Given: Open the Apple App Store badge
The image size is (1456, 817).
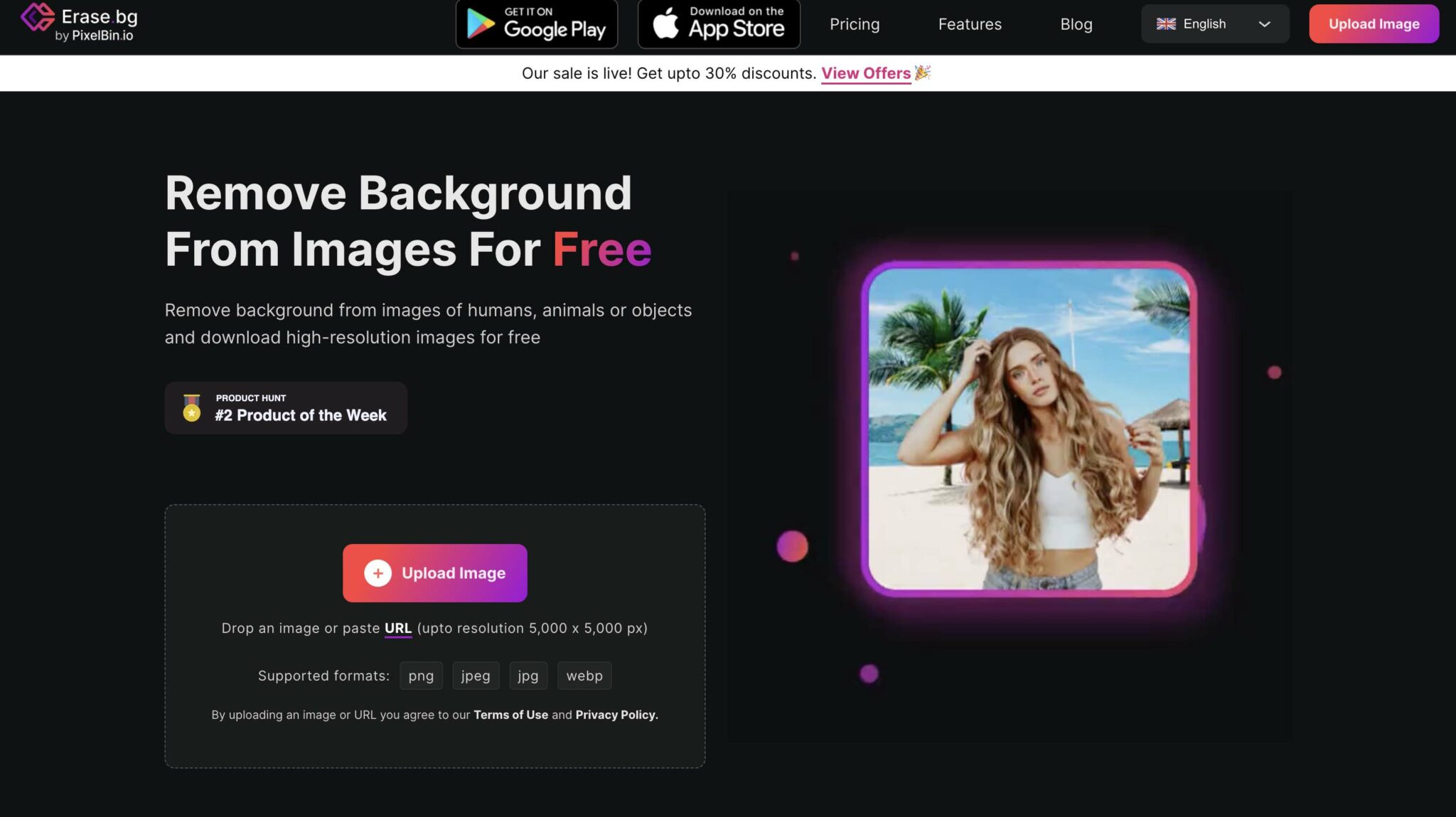Looking at the screenshot, I should (719, 23).
